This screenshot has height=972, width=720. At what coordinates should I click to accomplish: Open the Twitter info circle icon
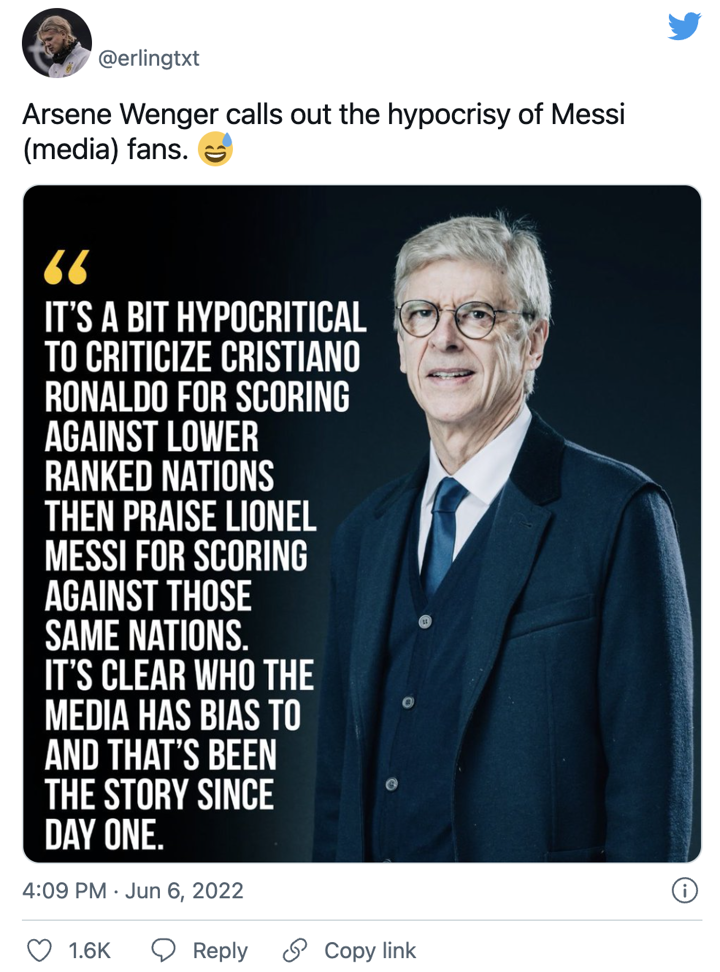[684, 890]
